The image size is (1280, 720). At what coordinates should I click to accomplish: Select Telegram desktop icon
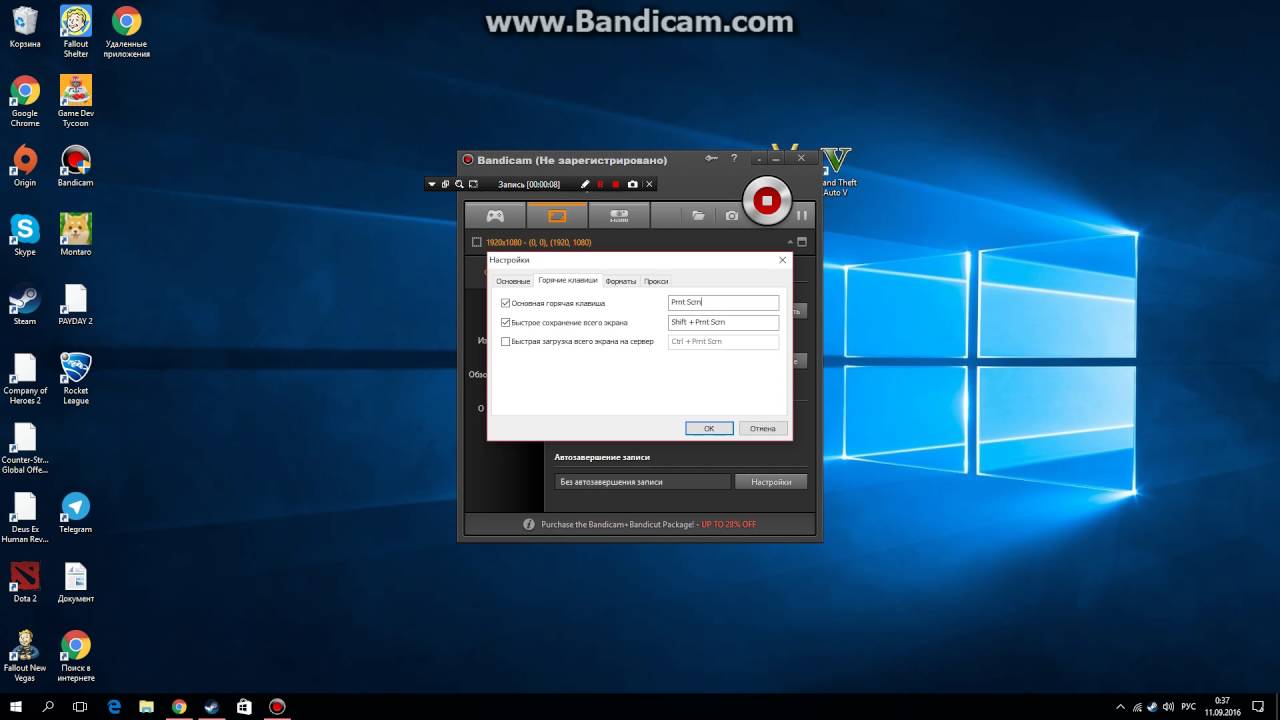pyautogui.click(x=76, y=512)
